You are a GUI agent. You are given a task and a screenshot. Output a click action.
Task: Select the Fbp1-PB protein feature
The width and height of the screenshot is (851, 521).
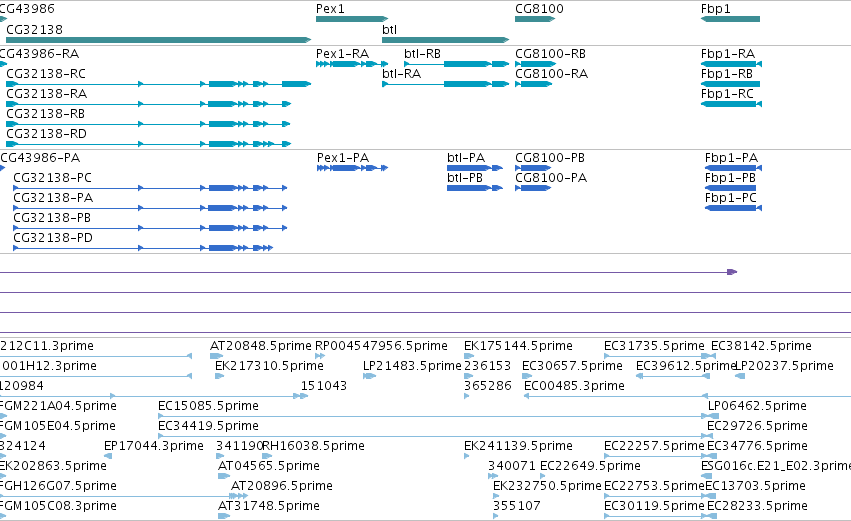(730, 177)
